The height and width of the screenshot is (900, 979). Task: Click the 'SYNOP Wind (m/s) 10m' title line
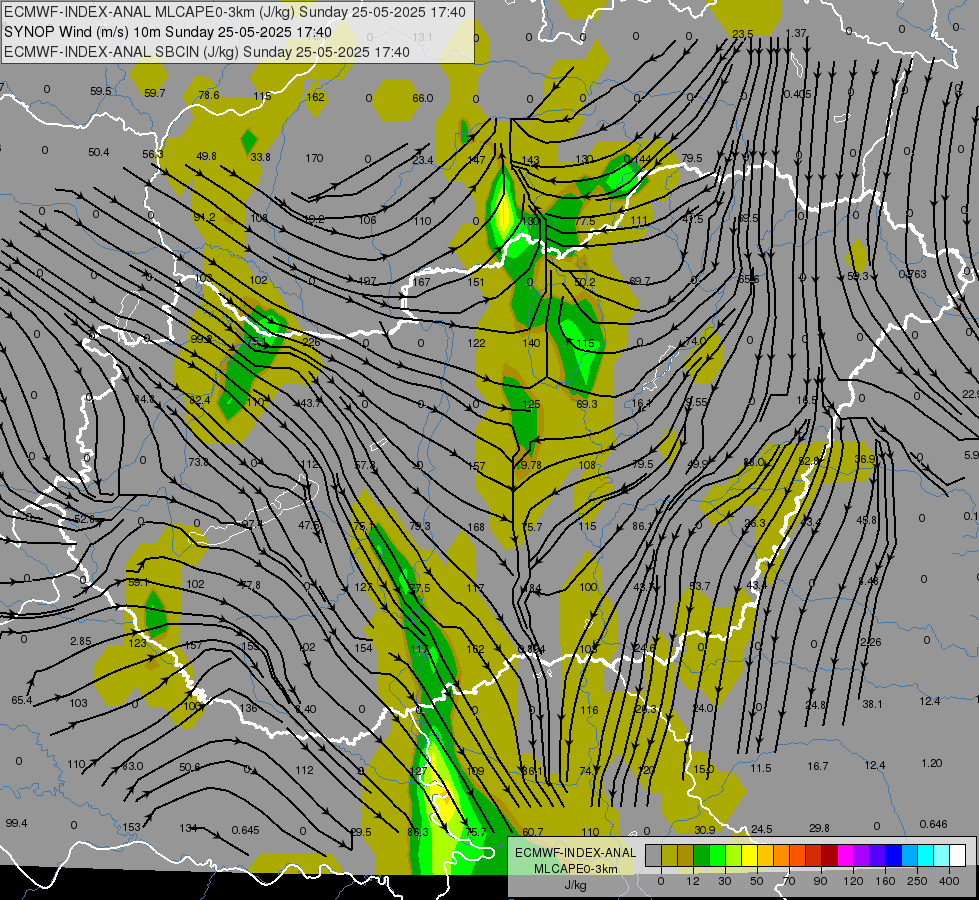click(x=82, y=32)
